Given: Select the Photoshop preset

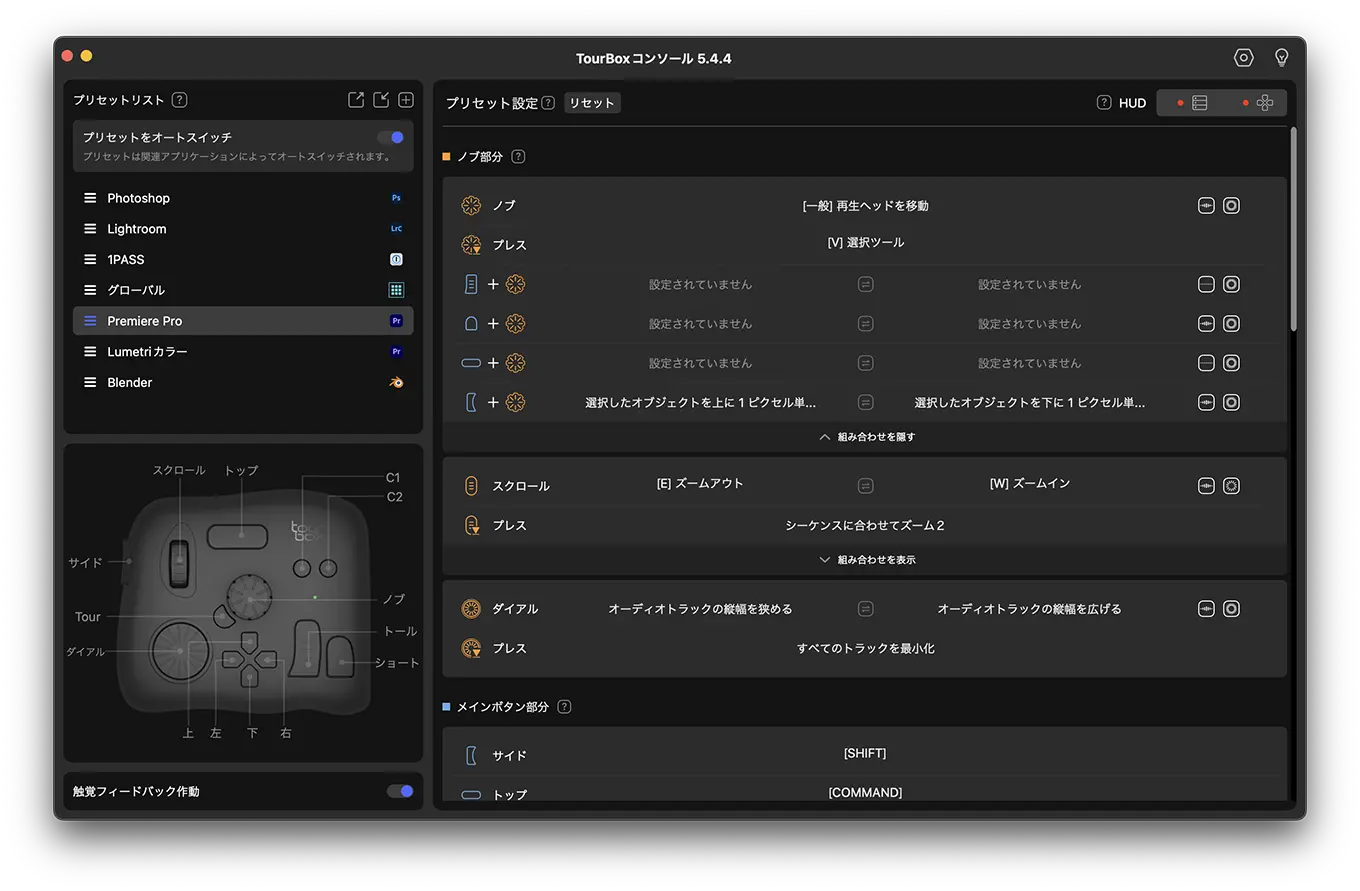Looking at the screenshot, I should pos(243,198).
